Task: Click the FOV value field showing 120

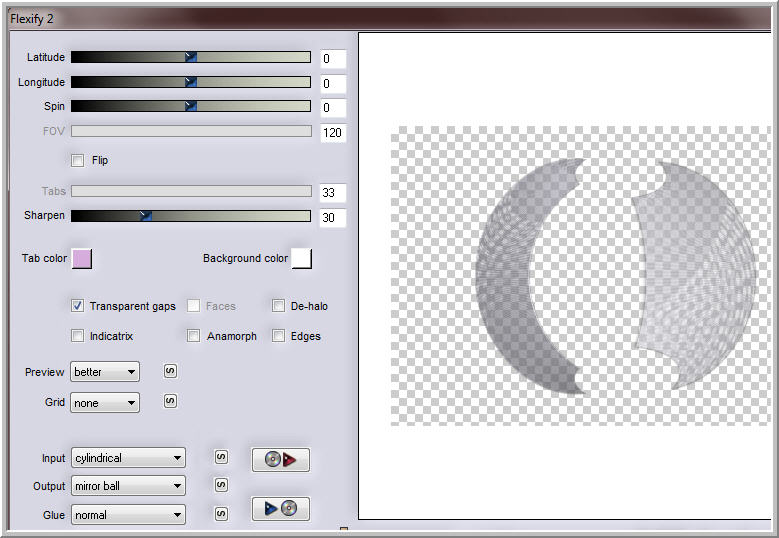Action: click(x=333, y=133)
